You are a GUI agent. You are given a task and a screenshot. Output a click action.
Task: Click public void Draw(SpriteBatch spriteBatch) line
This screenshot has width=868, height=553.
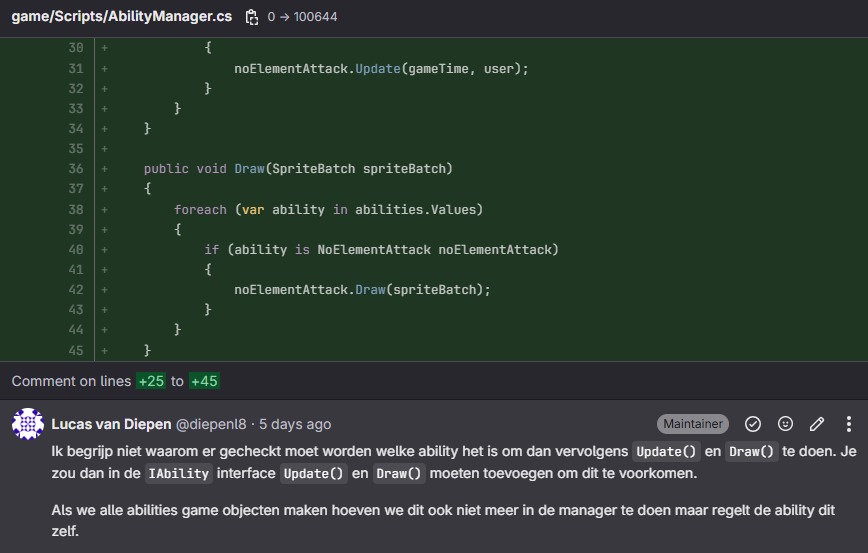(x=298, y=168)
